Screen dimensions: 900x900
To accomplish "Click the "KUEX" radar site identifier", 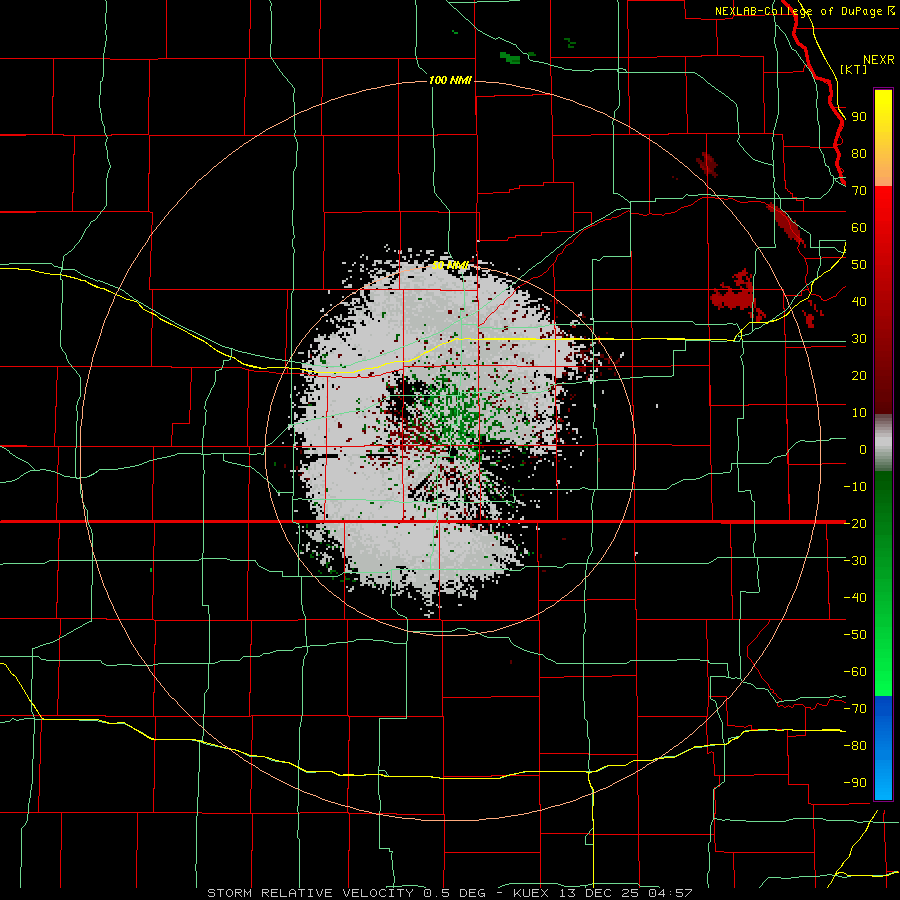I will pos(531,893).
